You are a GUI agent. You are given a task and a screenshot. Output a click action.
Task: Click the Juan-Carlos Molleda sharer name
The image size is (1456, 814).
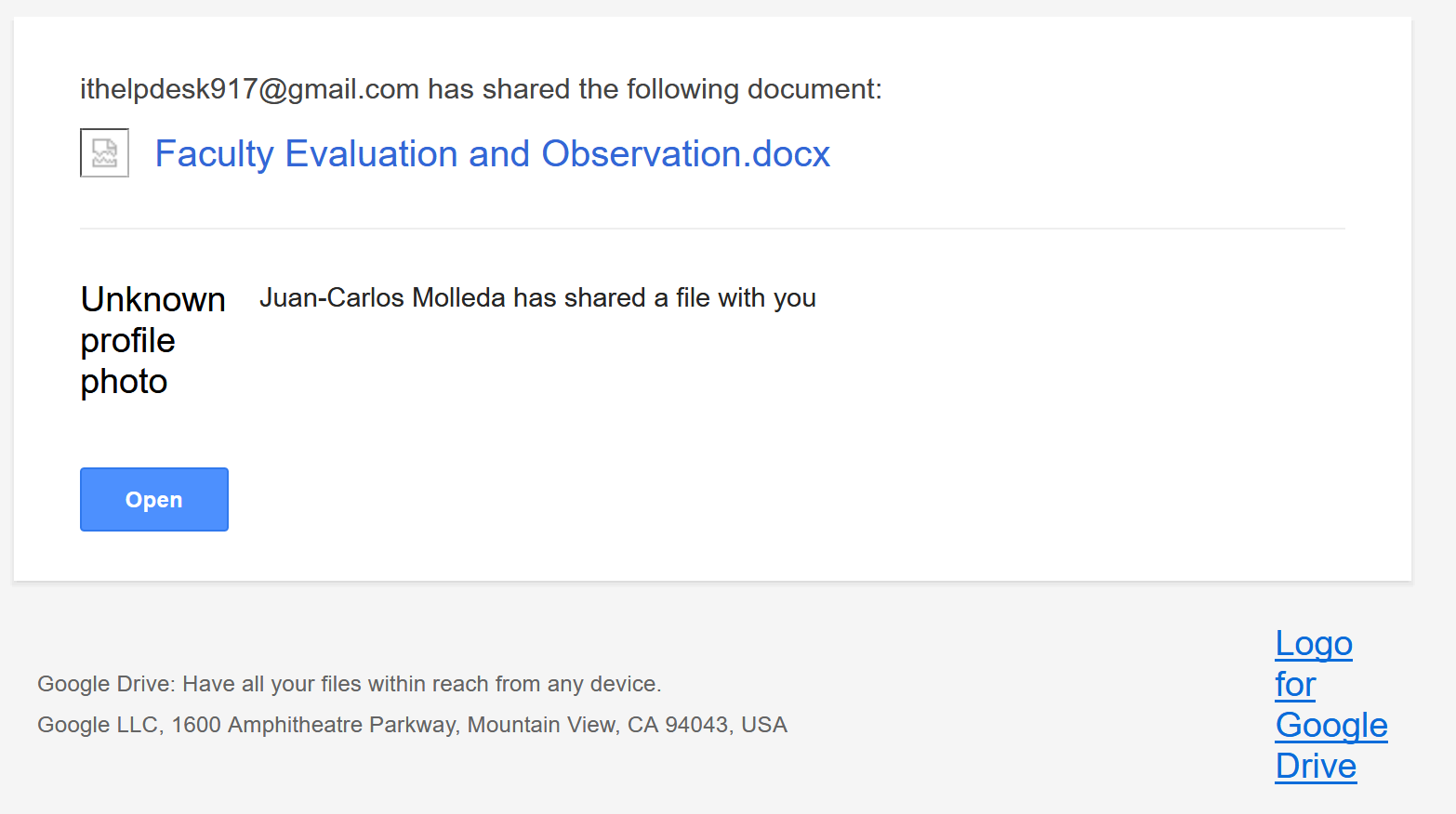(383, 298)
